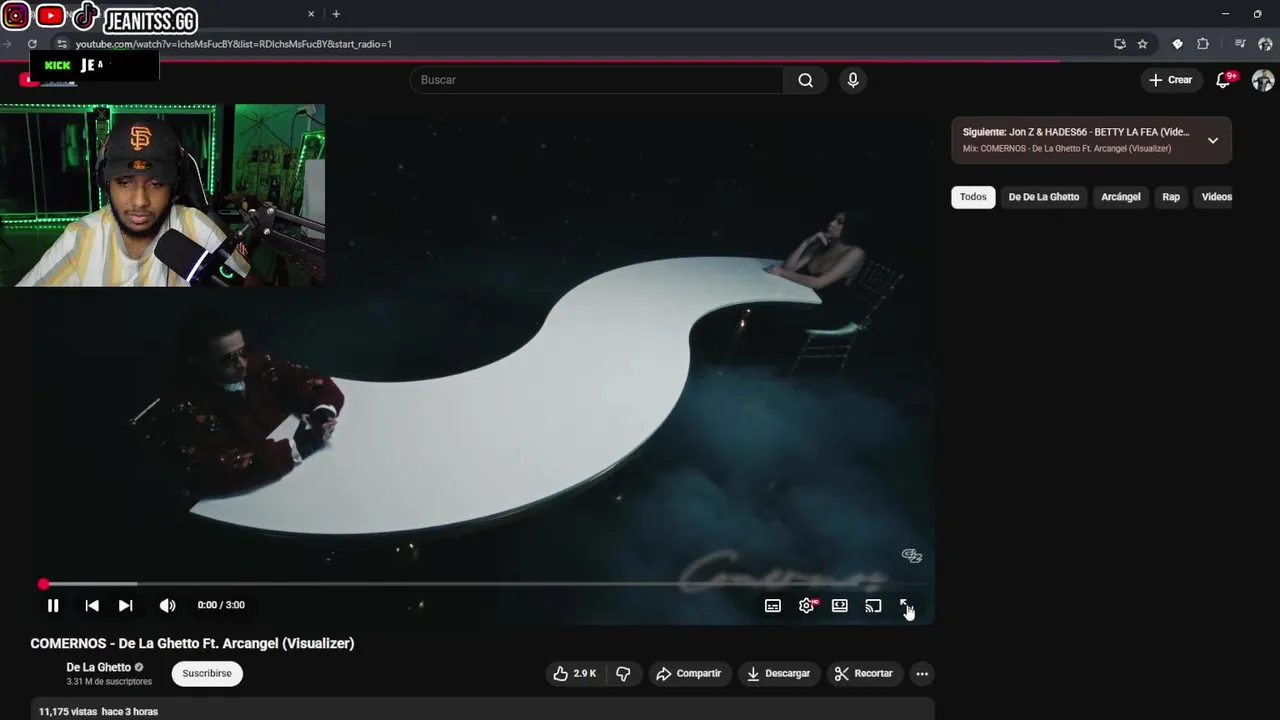
Task: Expand the Siguiente mix playlist panel
Action: [1212, 140]
